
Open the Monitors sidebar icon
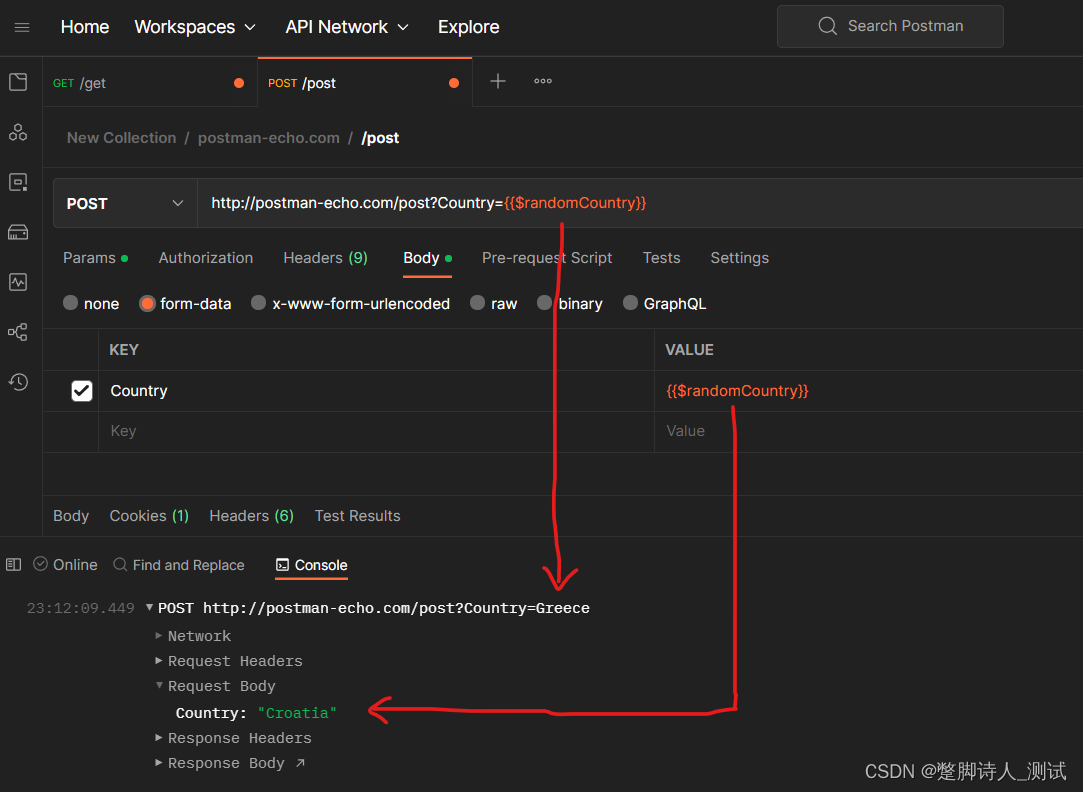(18, 282)
